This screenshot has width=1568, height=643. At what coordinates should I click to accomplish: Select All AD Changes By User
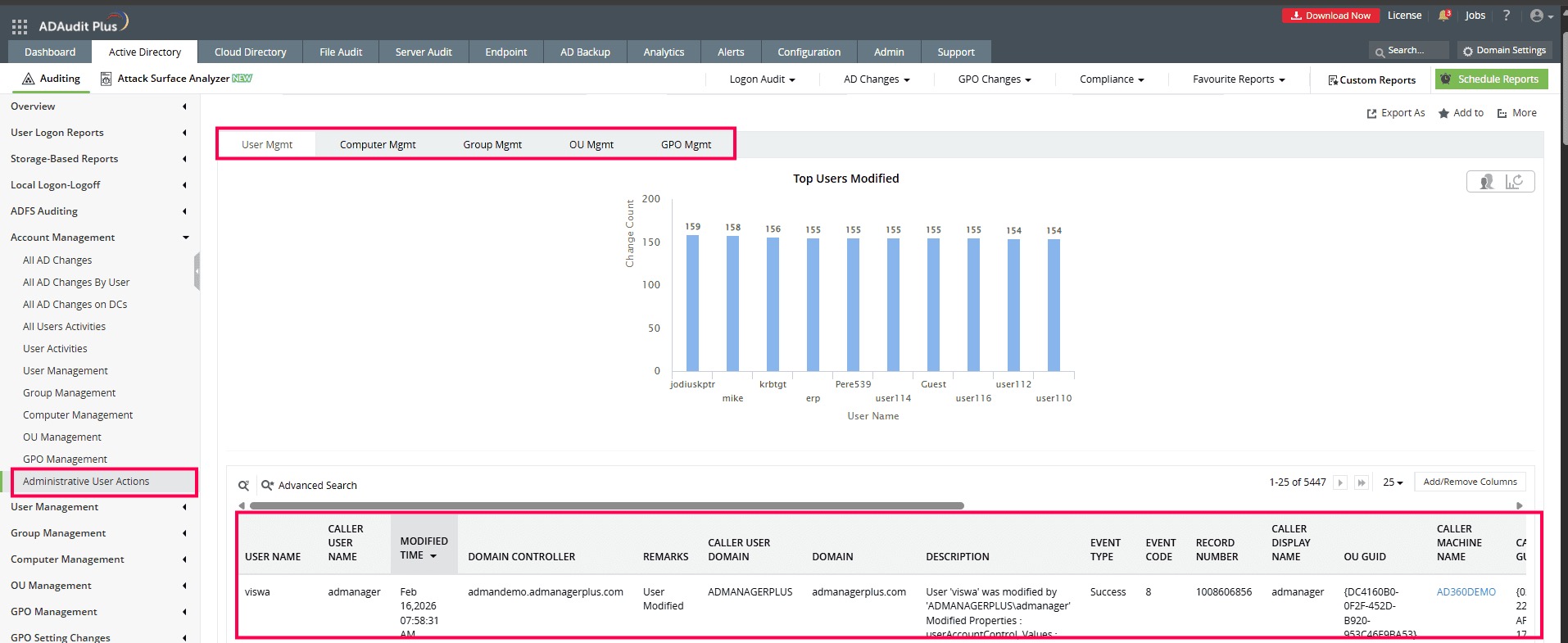pyautogui.click(x=76, y=283)
